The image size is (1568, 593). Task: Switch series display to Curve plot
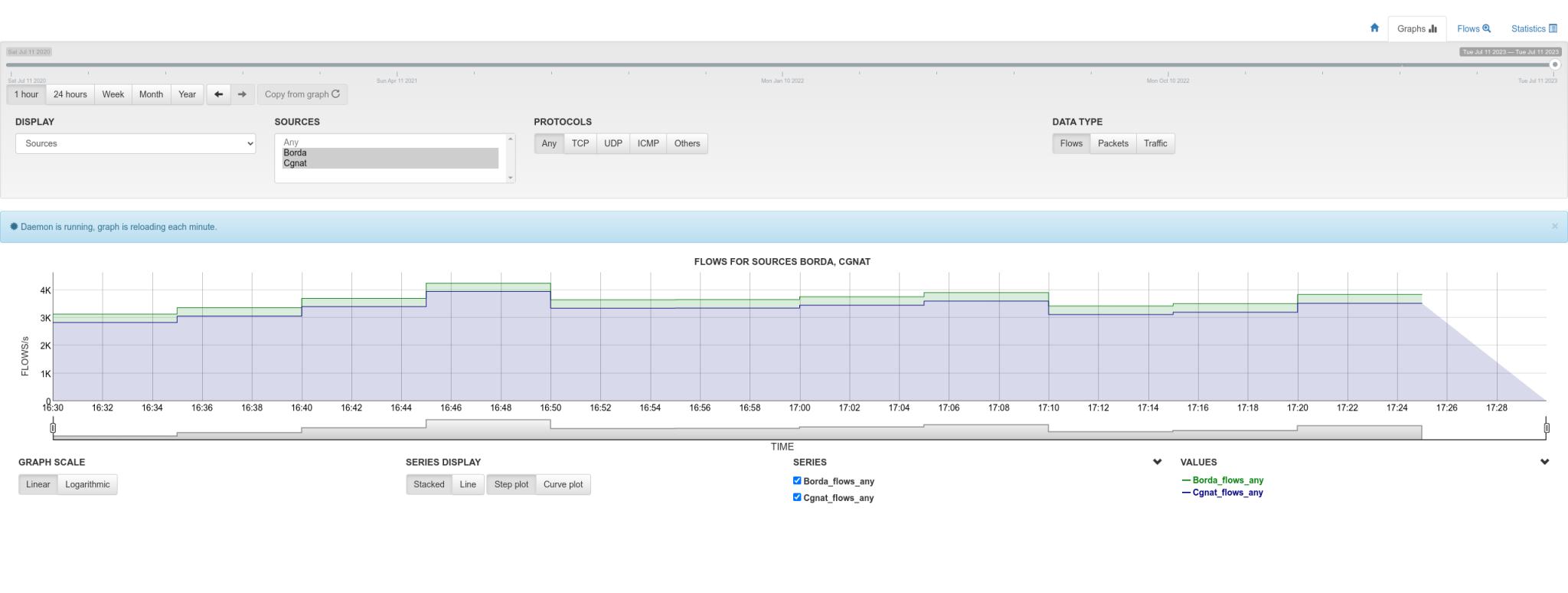[563, 484]
